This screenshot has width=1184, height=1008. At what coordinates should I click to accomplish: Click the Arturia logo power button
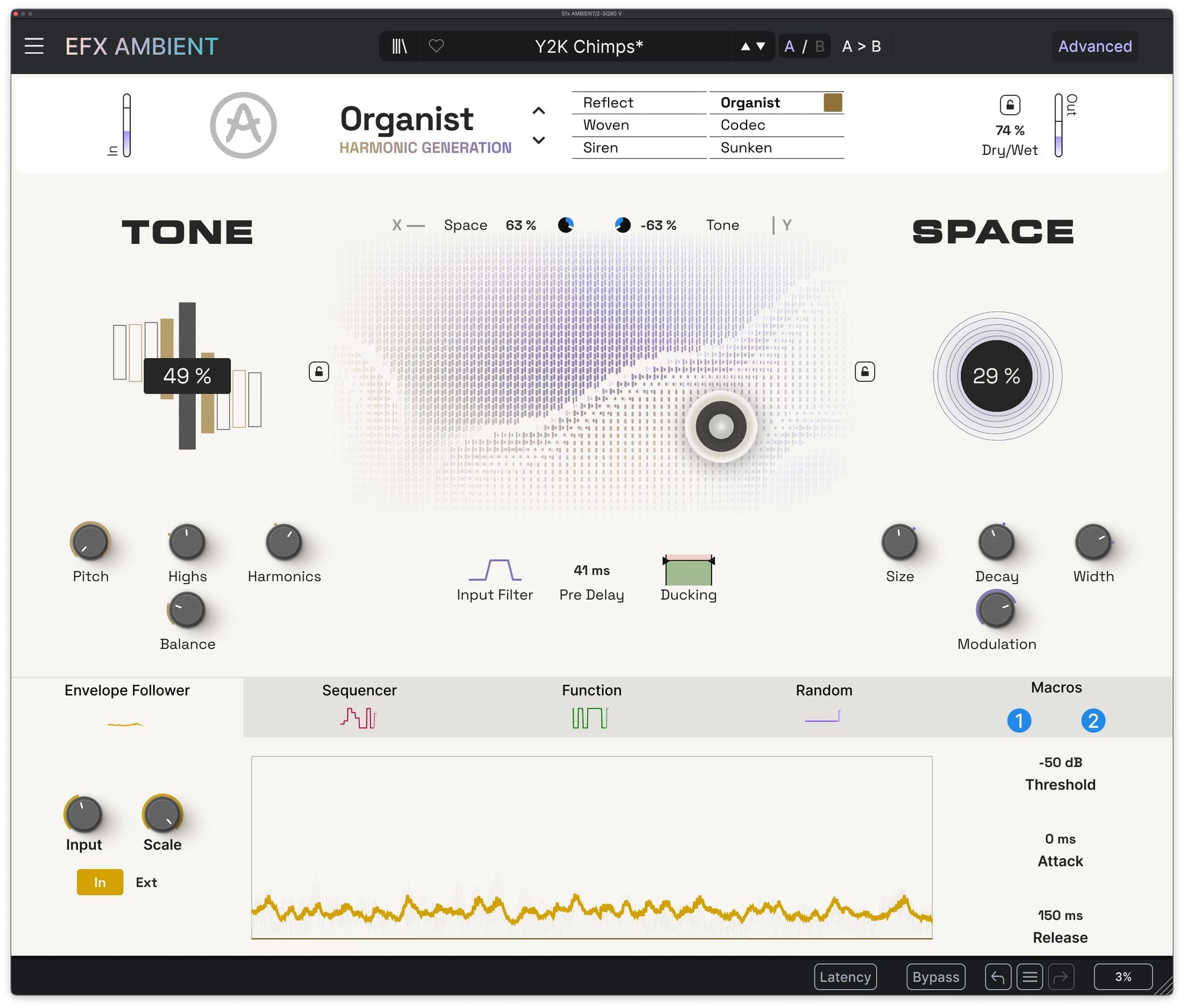pyautogui.click(x=243, y=125)
